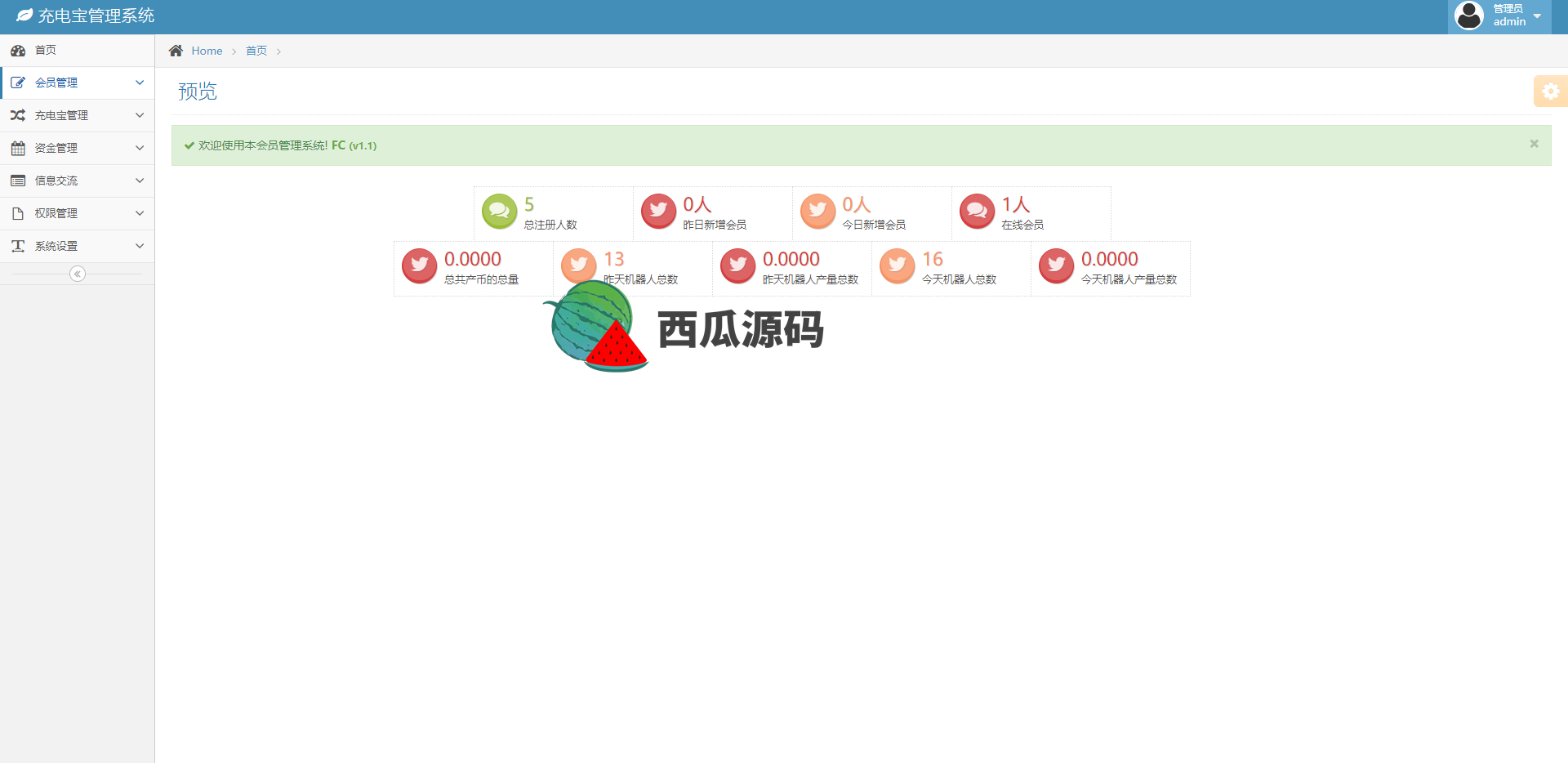This screenshot has width=1568, height=763.
Task: Click the 总注册人数 value 5
Action: 529,204
